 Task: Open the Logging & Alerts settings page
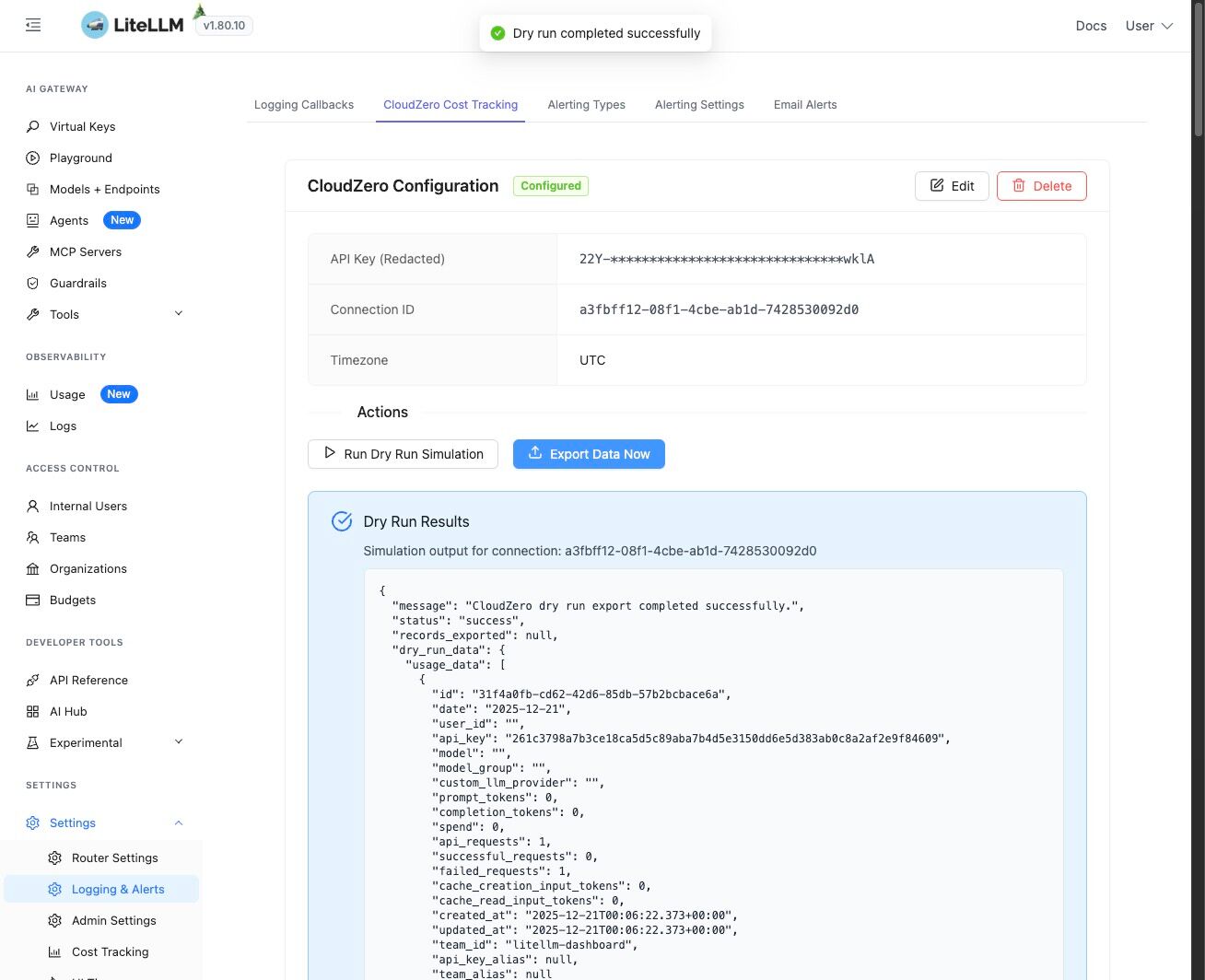click(x=101, y=889)
